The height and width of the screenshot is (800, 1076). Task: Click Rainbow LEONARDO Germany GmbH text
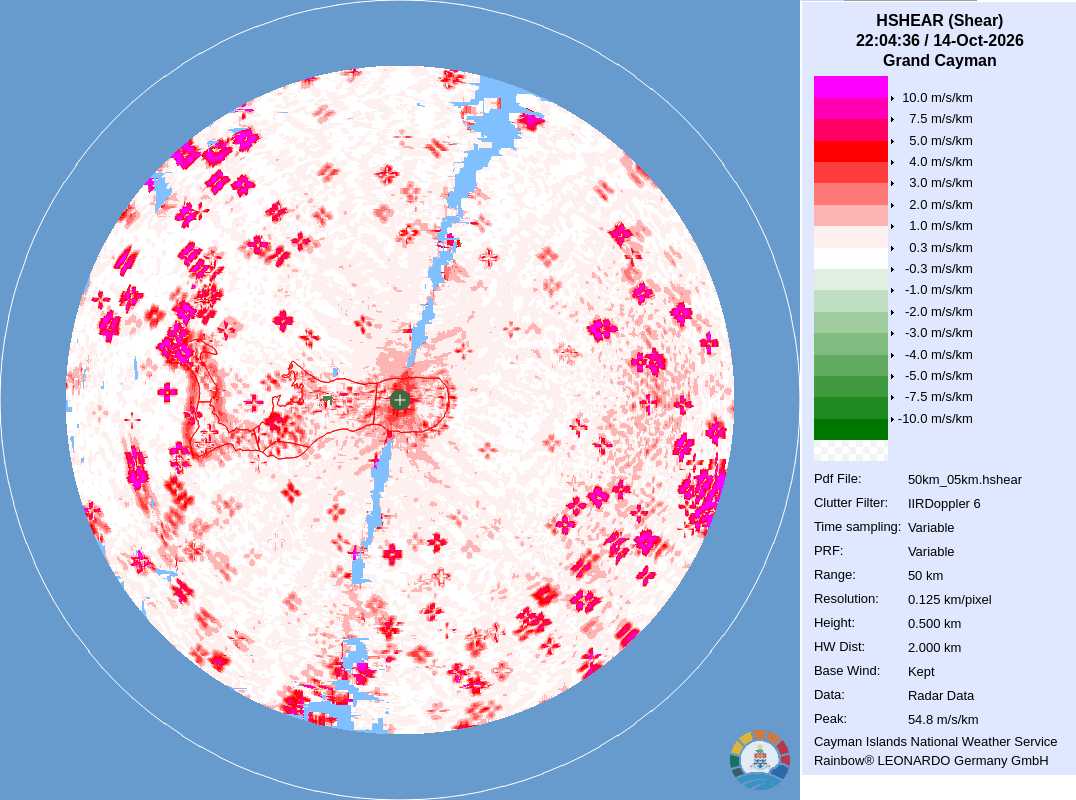point(931,761)
